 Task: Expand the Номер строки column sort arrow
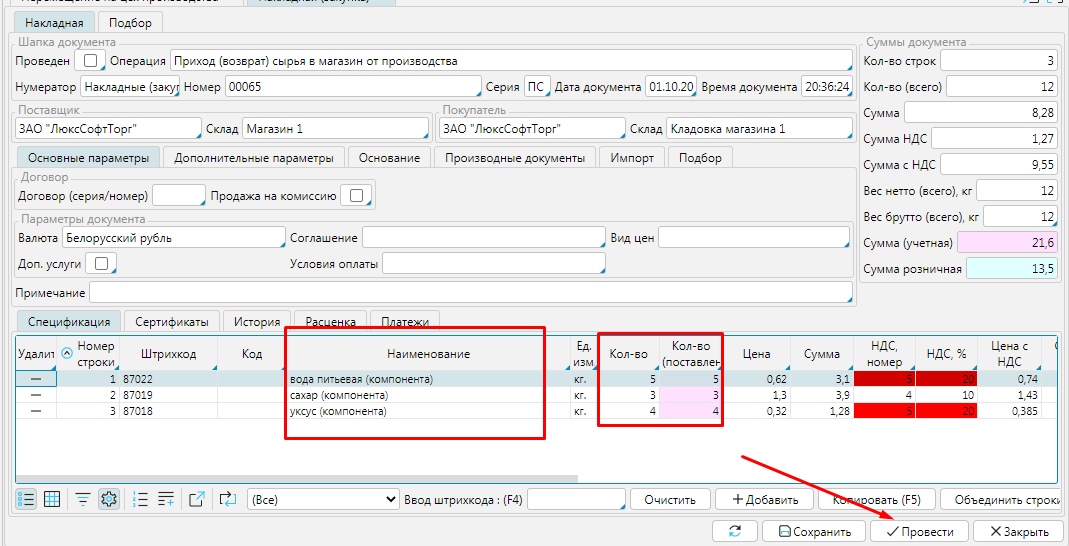(x=67, y=353)
